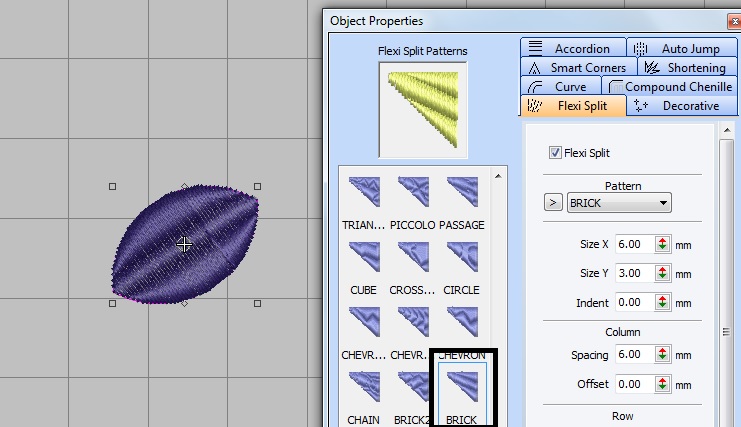This screenshot has width=741, height=427.
Task: Select the Decorative tab
Action: pyautogui.click(x=681, y=106)
